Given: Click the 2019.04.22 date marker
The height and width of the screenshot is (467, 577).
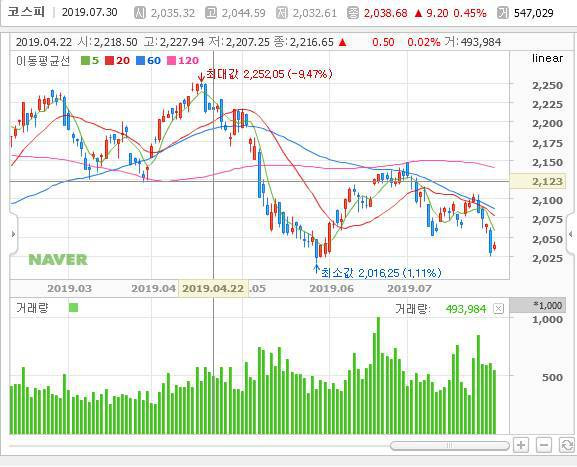Looking at the screenshot, I should point(213,288).
